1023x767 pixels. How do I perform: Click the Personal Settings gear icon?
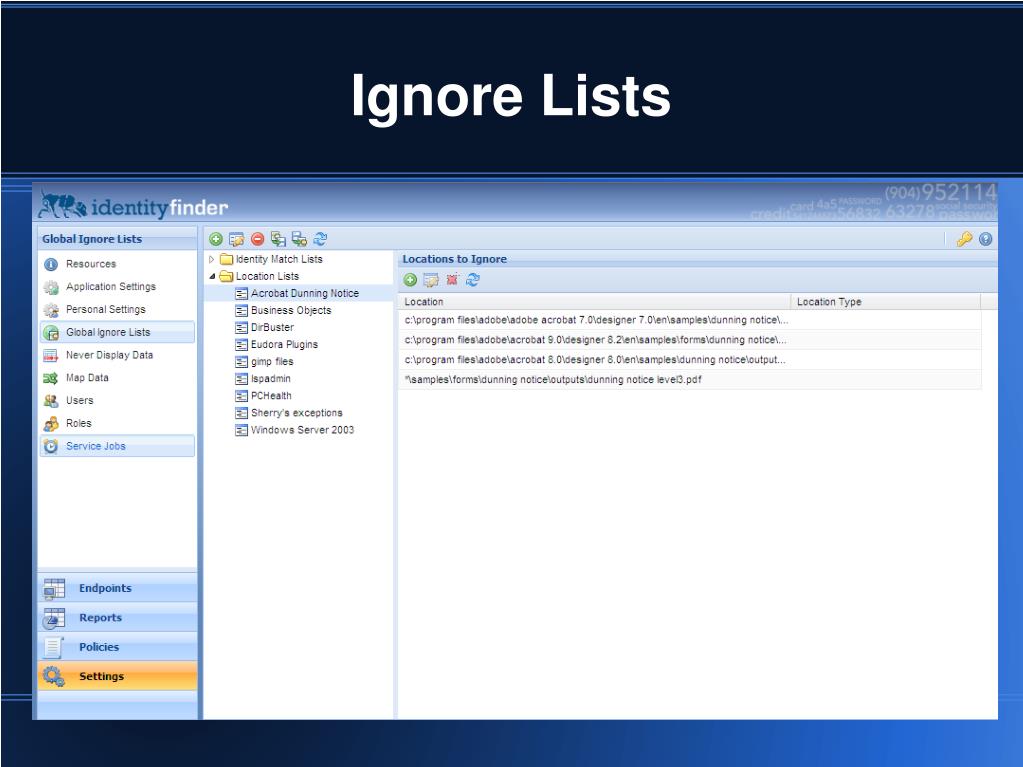point(51,310)
